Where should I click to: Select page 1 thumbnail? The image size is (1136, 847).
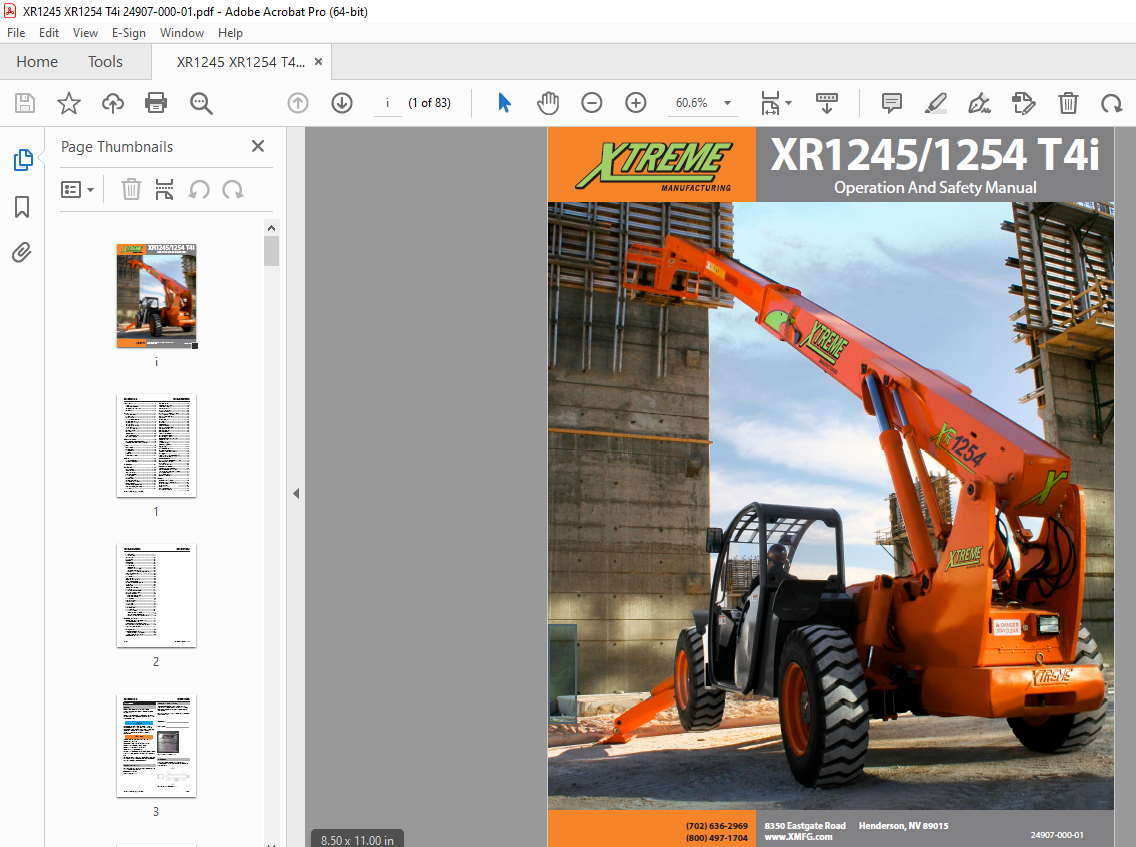point(156,446)
